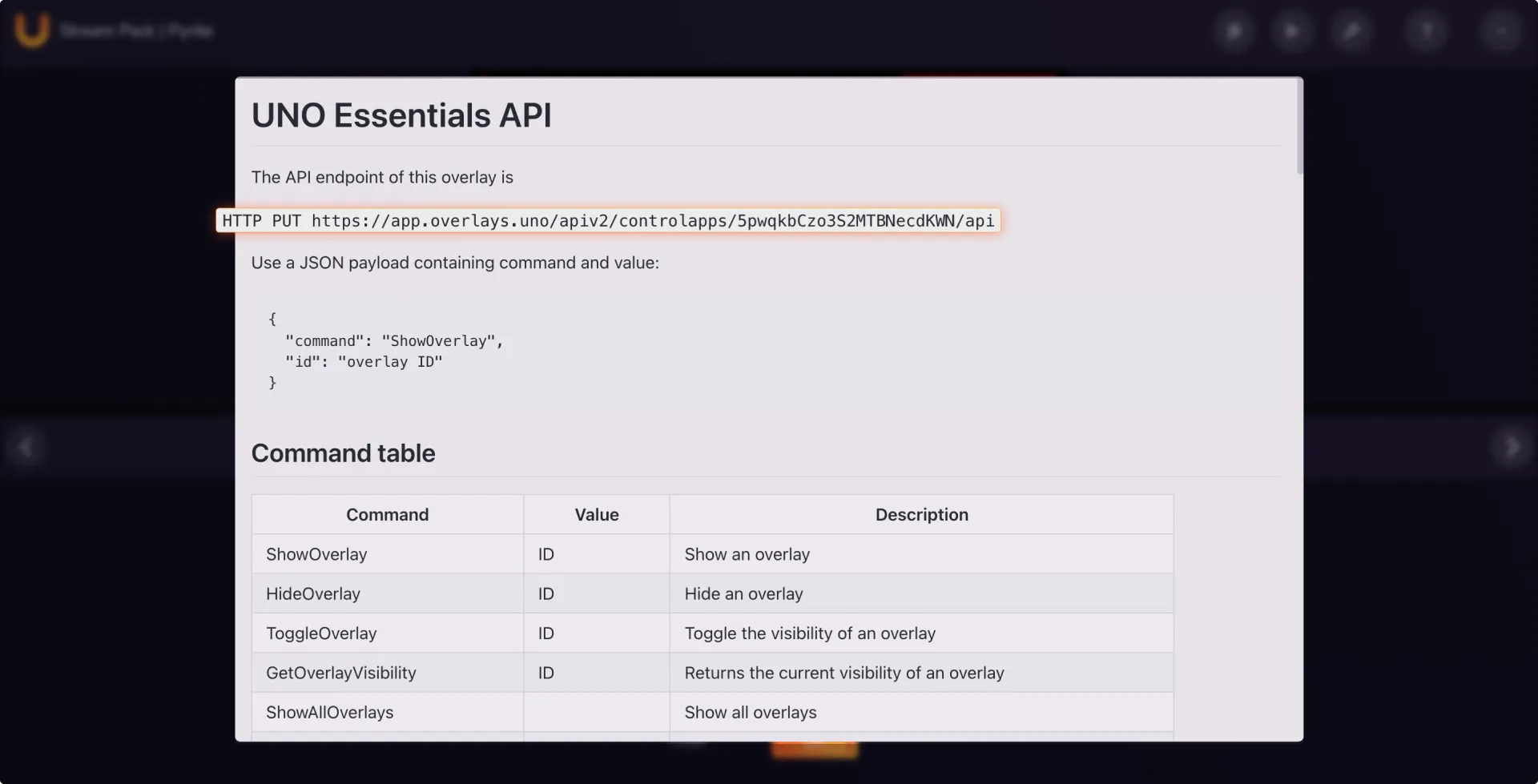
Task: Click the ID value in GetOverlayVisibility row
Action: click(546, 673)
